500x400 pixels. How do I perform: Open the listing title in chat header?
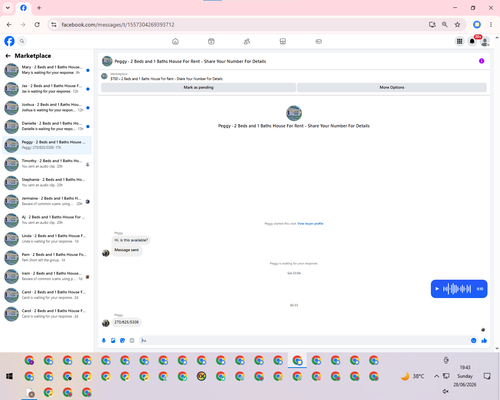click(x=190, y=61)
